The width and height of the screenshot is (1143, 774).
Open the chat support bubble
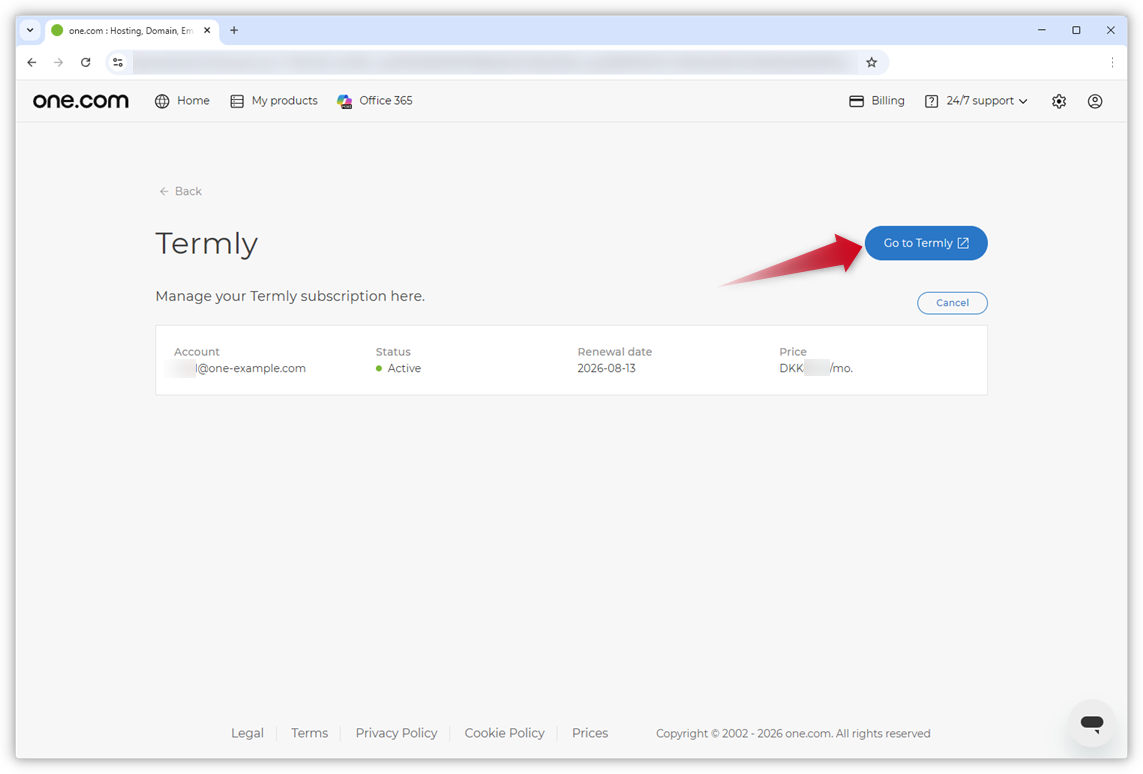[x=1092, y=723]
